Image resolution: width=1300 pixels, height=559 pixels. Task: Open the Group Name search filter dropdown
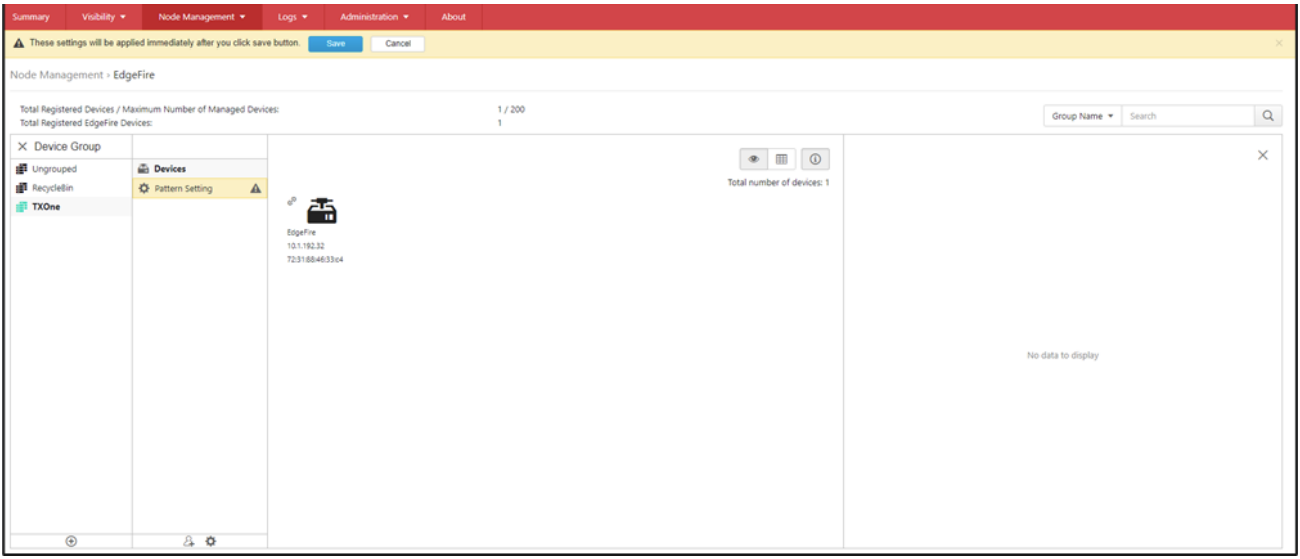(1082, 116)
